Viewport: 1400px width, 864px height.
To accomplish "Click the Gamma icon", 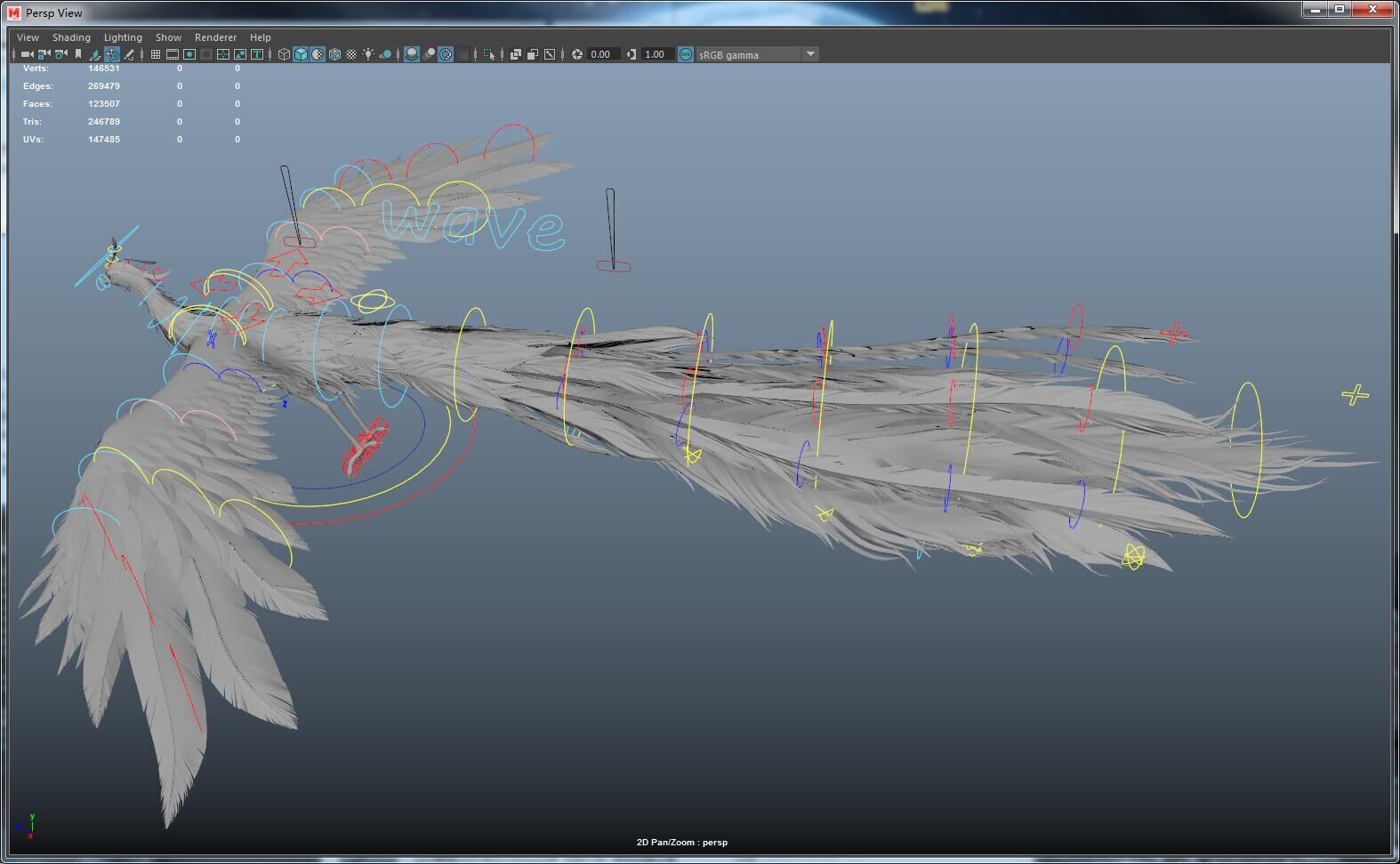I will coord(631,54).
